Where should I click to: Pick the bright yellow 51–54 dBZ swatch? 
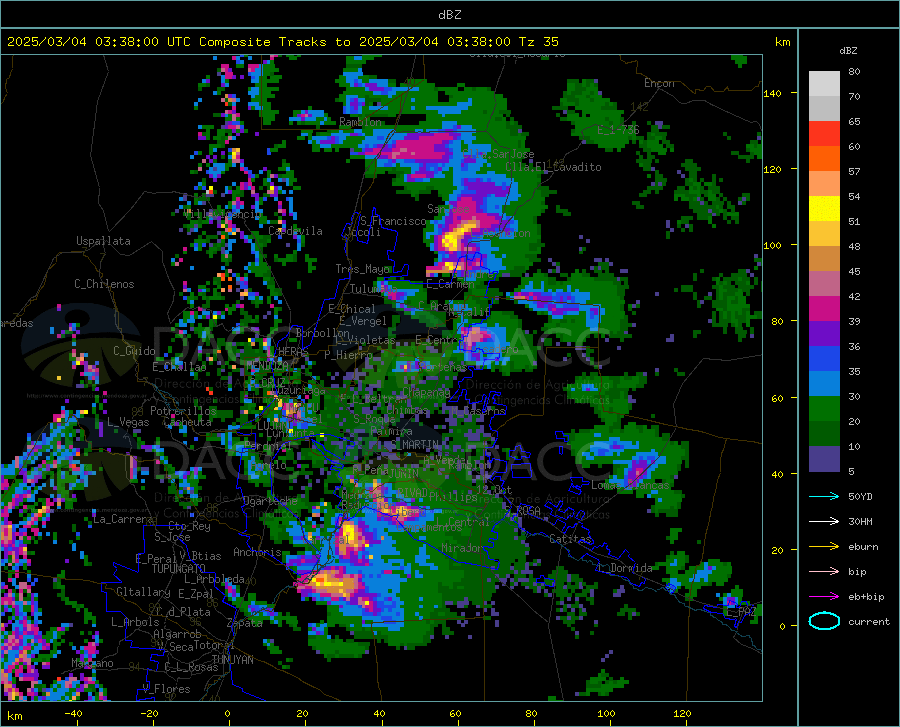coord(824,209)
